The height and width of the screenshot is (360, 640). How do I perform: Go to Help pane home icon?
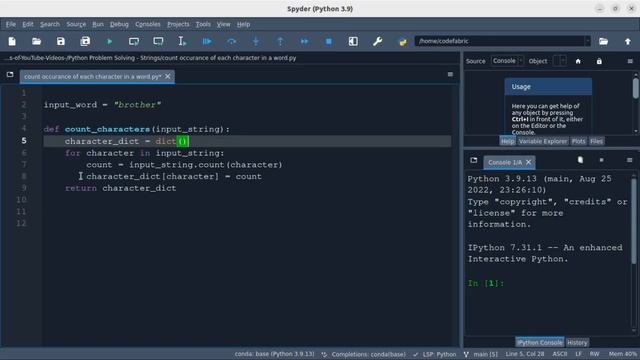(578, 61)
